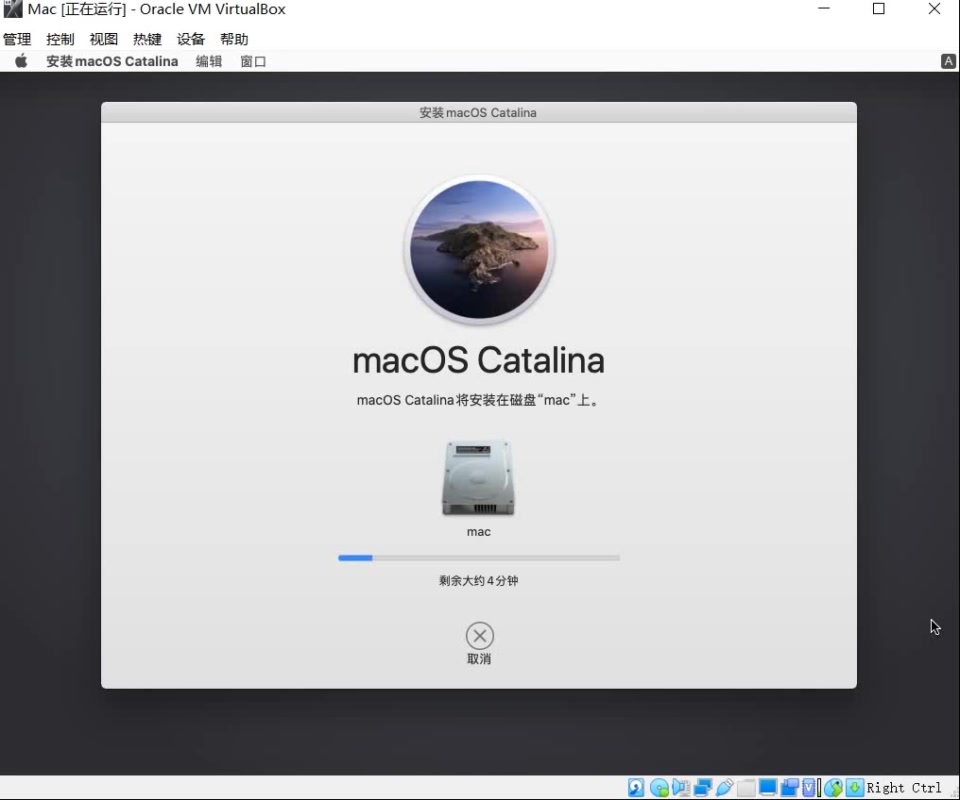Viewport: 960px width, 800px height.
Task: Click the USB devices status icon
Action: coord(723,787)
